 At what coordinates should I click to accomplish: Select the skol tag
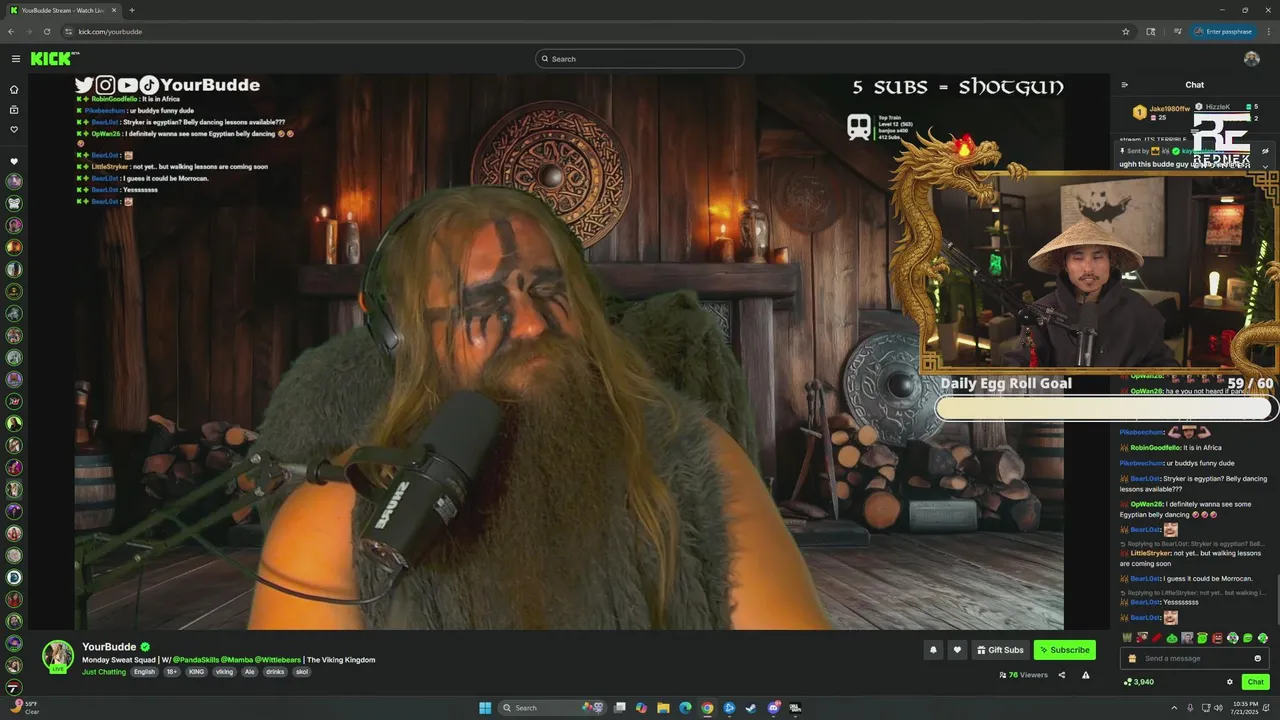point(301,672)
